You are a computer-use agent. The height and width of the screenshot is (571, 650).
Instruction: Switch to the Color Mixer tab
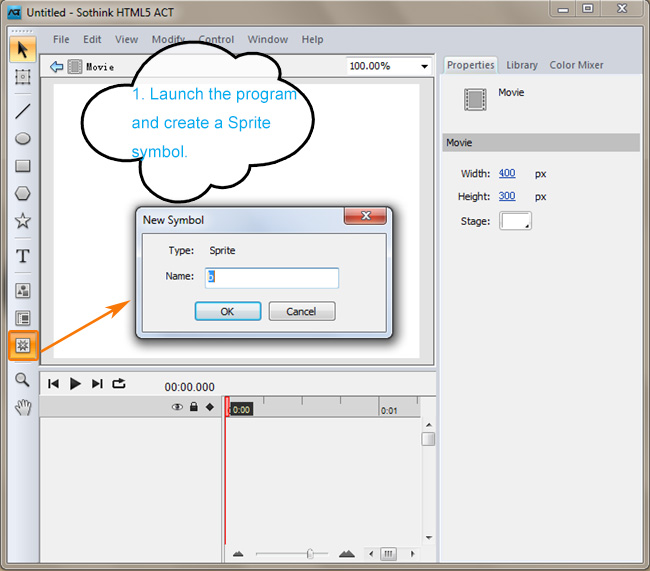pyautogui.click(x=576, y=65)
